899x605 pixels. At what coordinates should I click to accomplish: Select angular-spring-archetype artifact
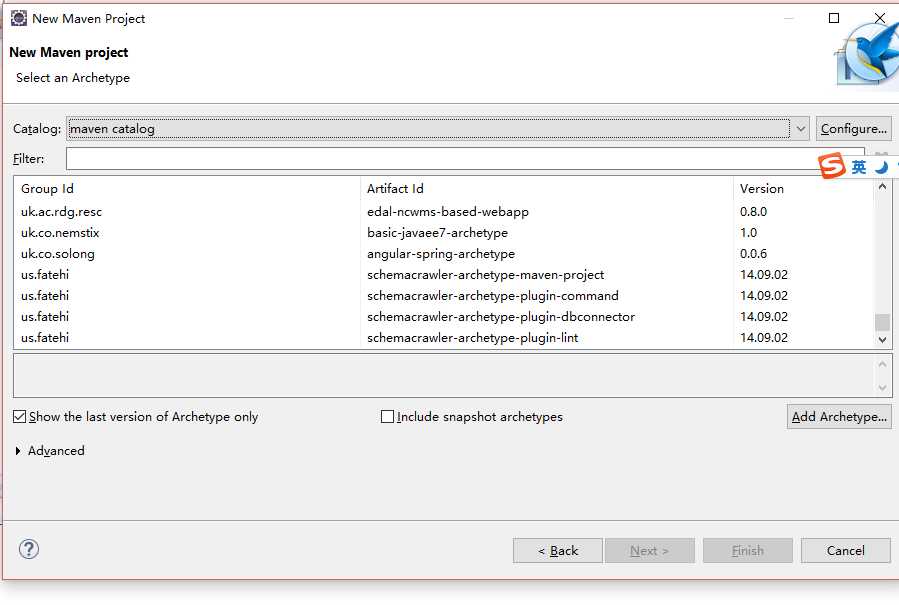coord(441,254)
